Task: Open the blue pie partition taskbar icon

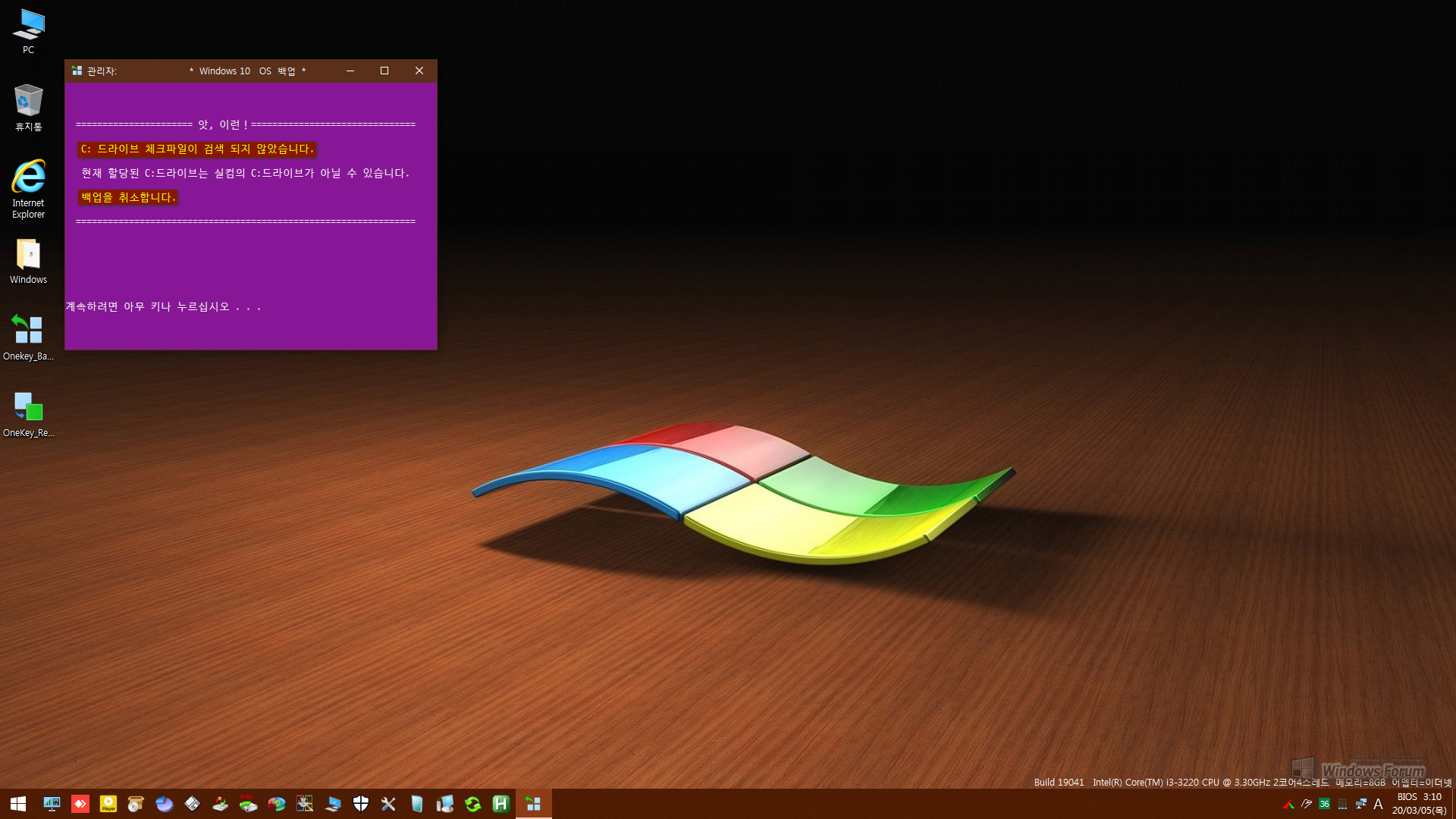Action: tap(165, 804)
